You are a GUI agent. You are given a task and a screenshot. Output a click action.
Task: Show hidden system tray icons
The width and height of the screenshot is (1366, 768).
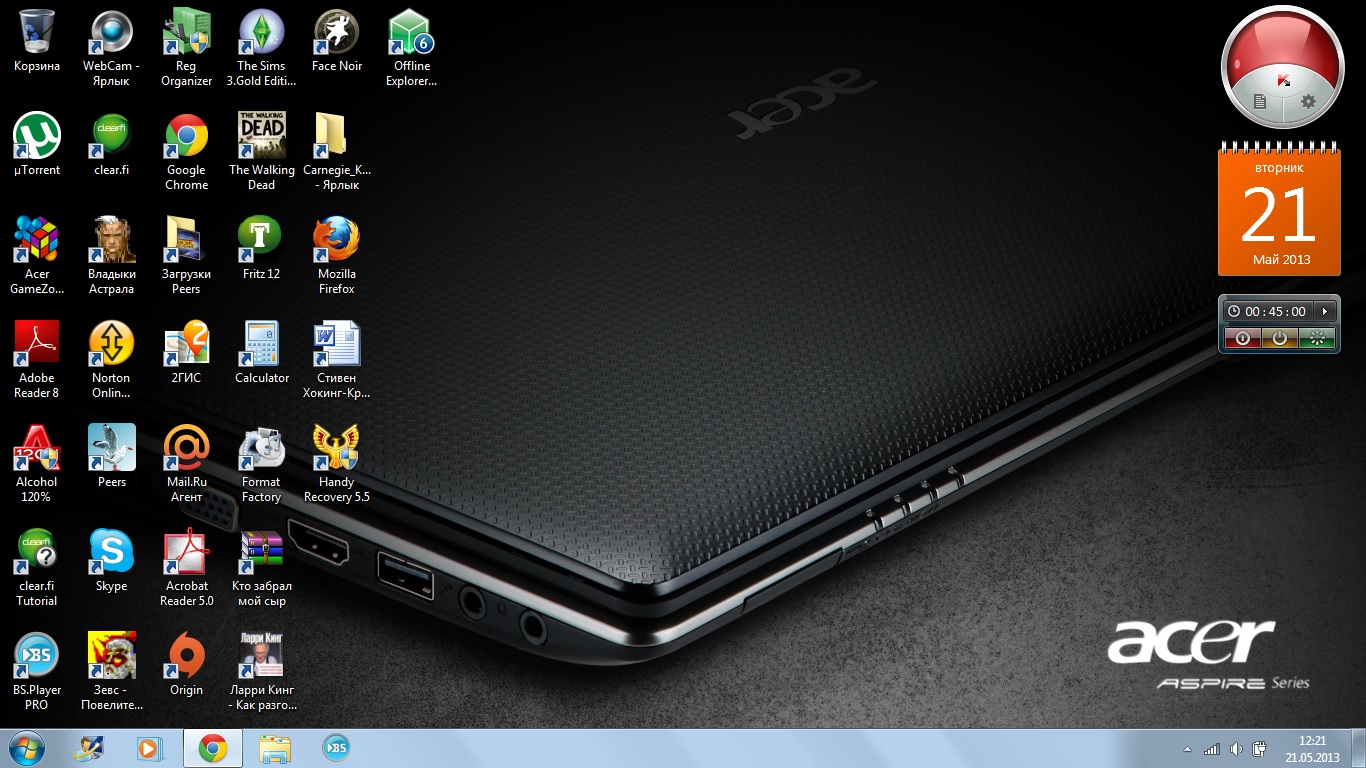tap(1188, 749)
